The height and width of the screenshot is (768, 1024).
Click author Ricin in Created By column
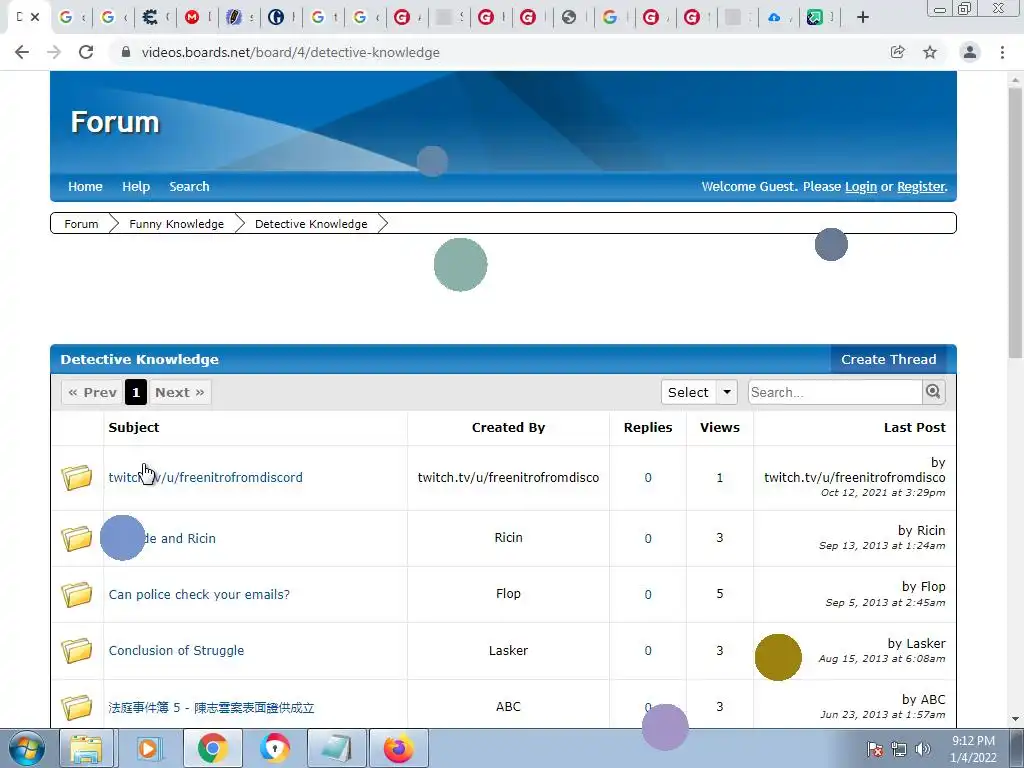[x=508, y=537]
